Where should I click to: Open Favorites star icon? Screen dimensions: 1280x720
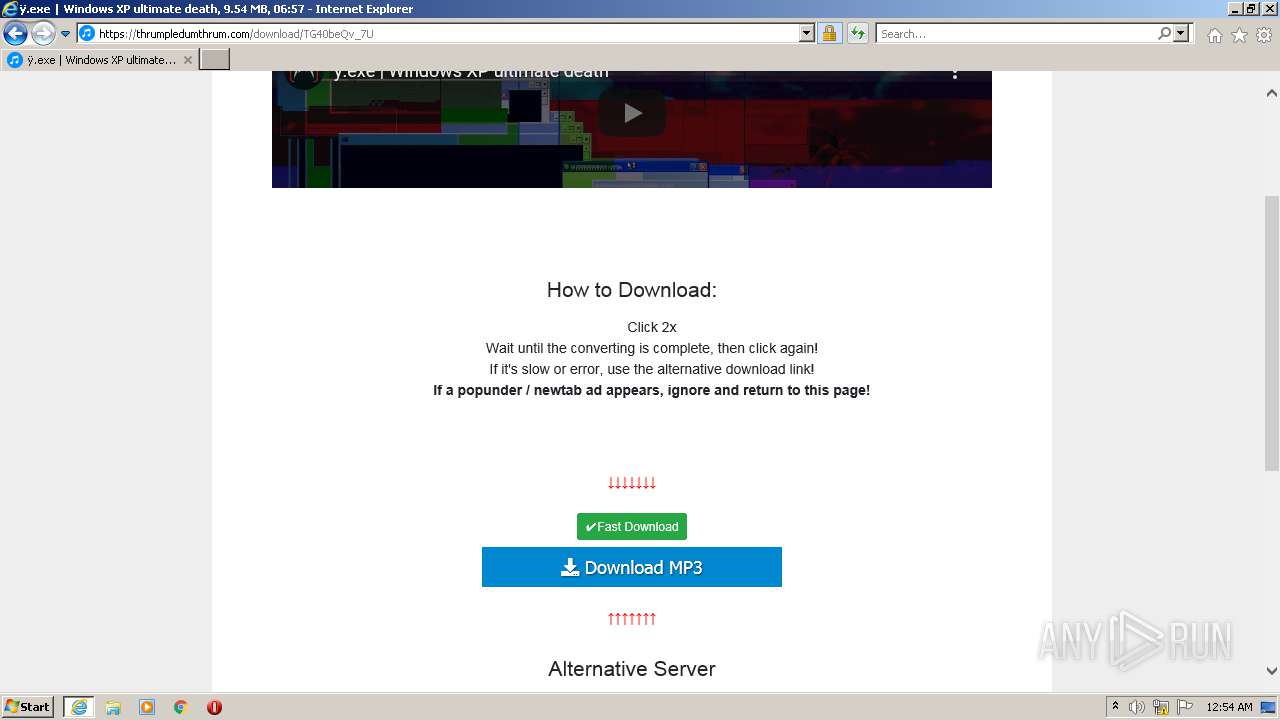[1239, 35]
